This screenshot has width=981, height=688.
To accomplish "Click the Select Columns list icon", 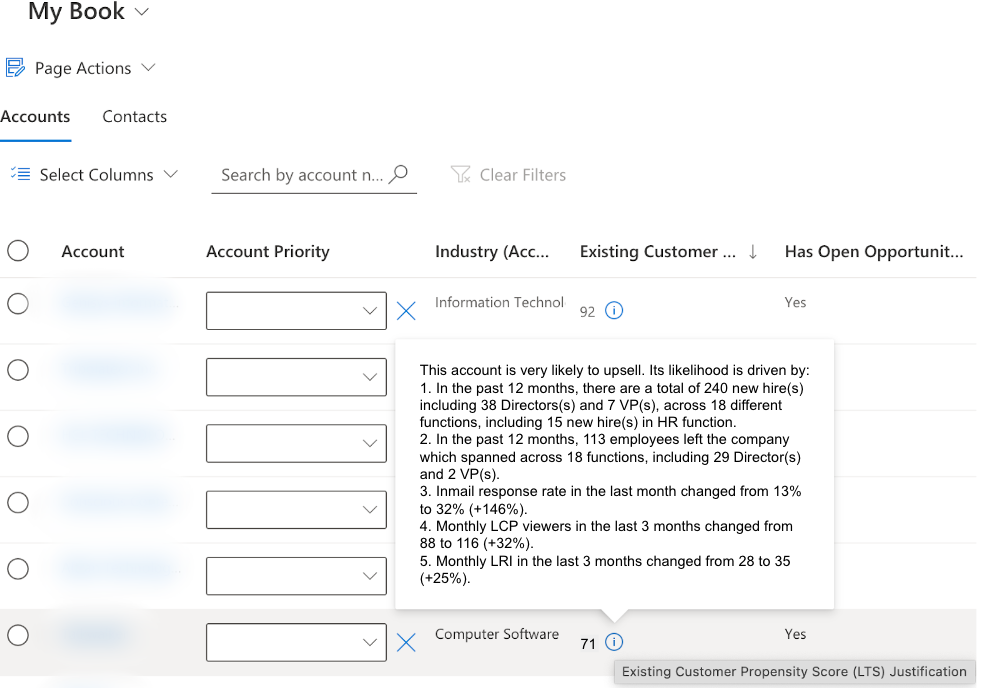I will coord(20,174).
